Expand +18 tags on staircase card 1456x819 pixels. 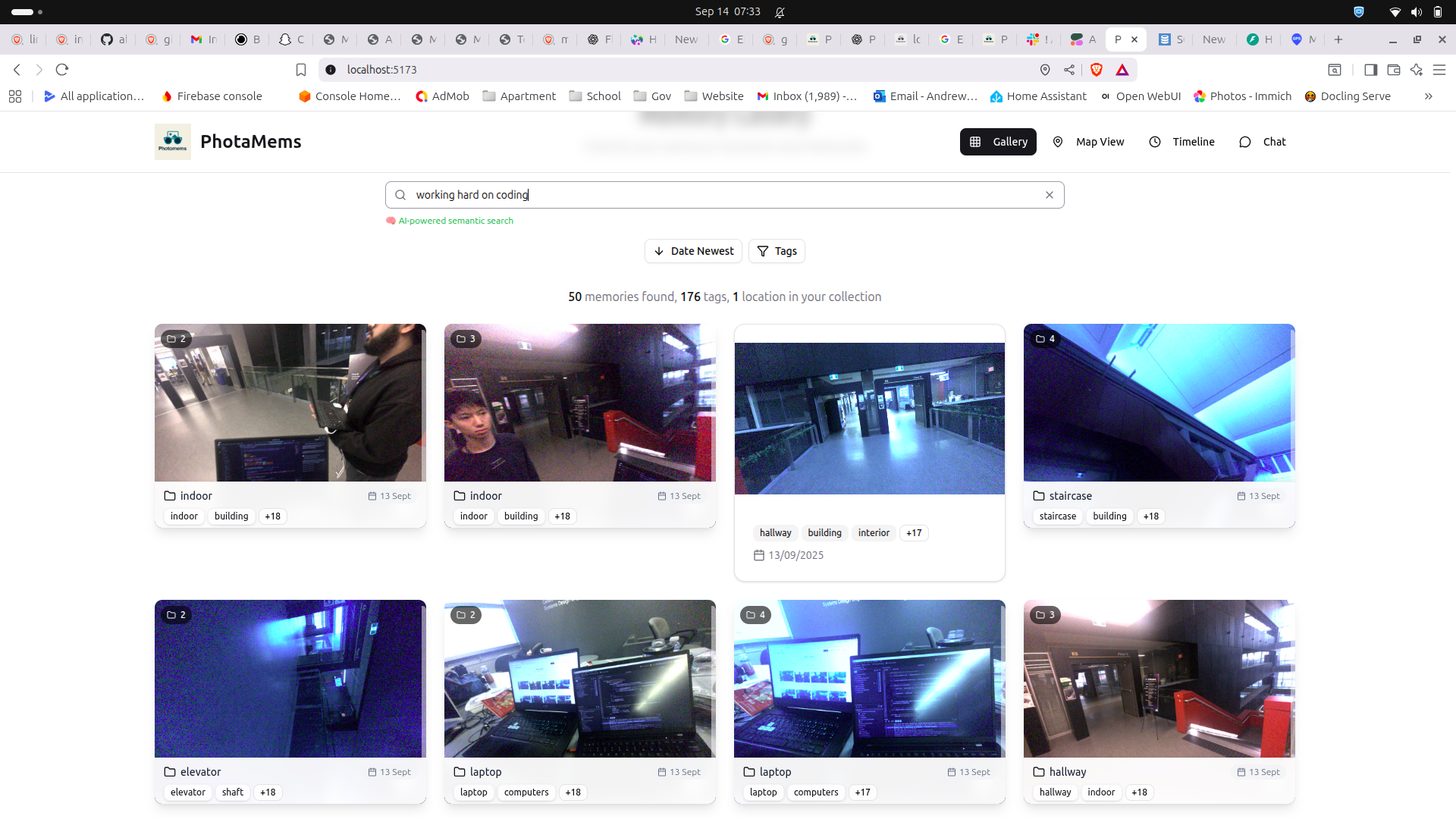pyautogui.click(x=1150, y=516)
